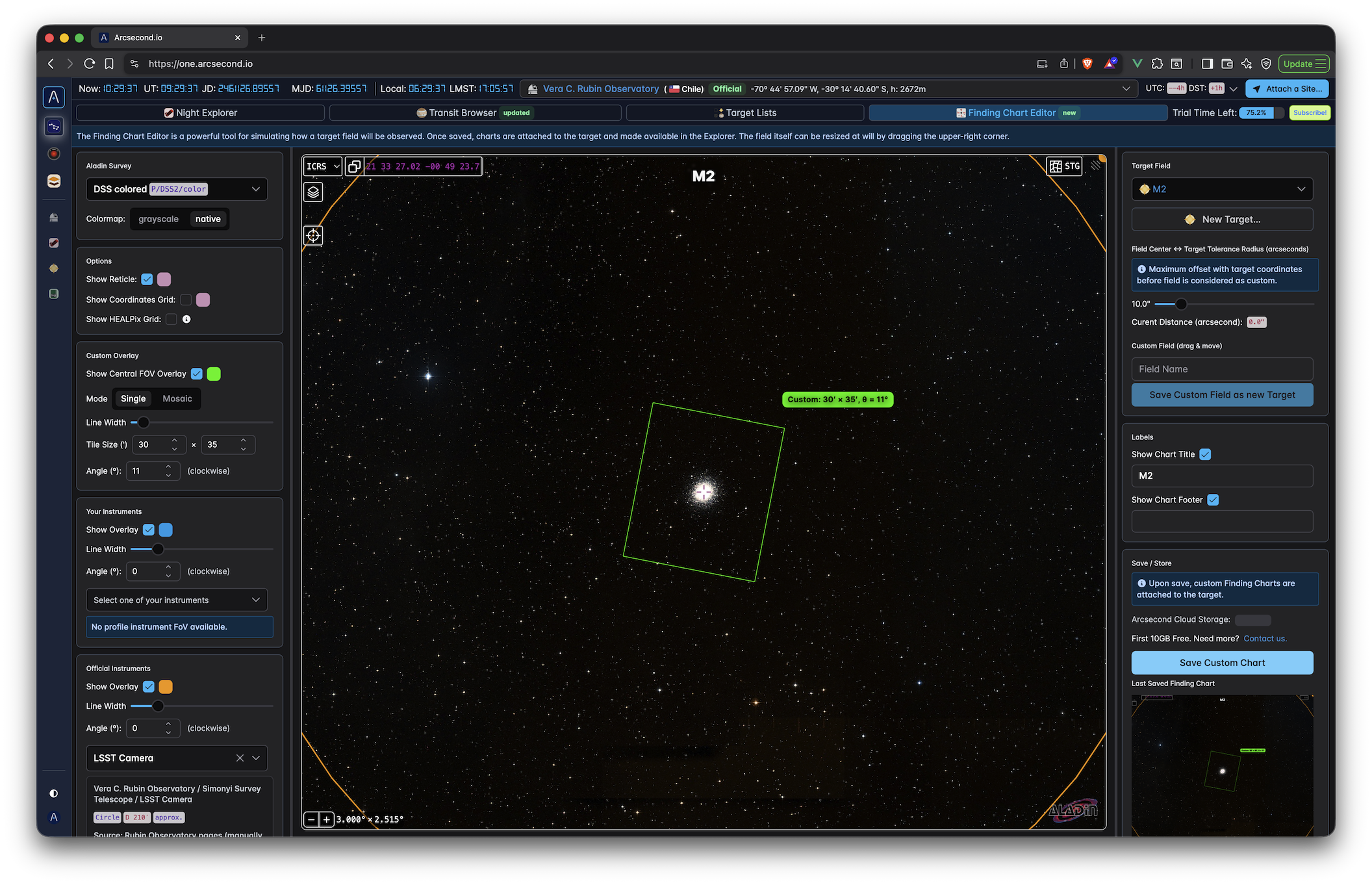Screen dimensions: 1372x885
Task: Open the ICRS coordinate frame dropdown
Action: tap(323, 166)
